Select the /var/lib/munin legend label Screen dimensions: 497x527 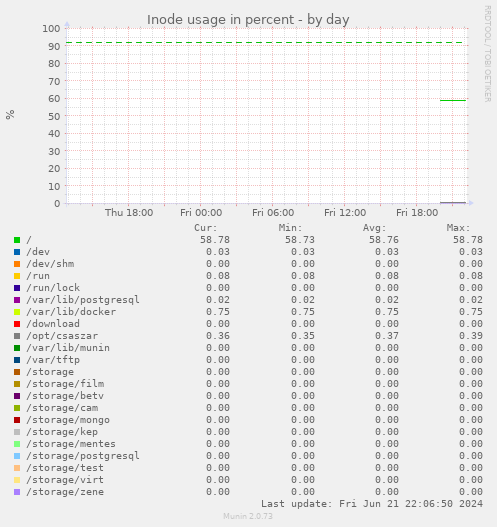click(x=68, y=348)
